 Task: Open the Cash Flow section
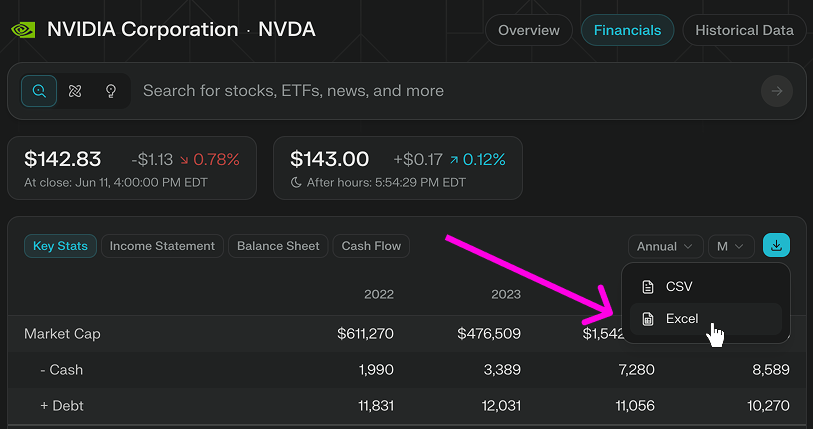tap(371, 246)
